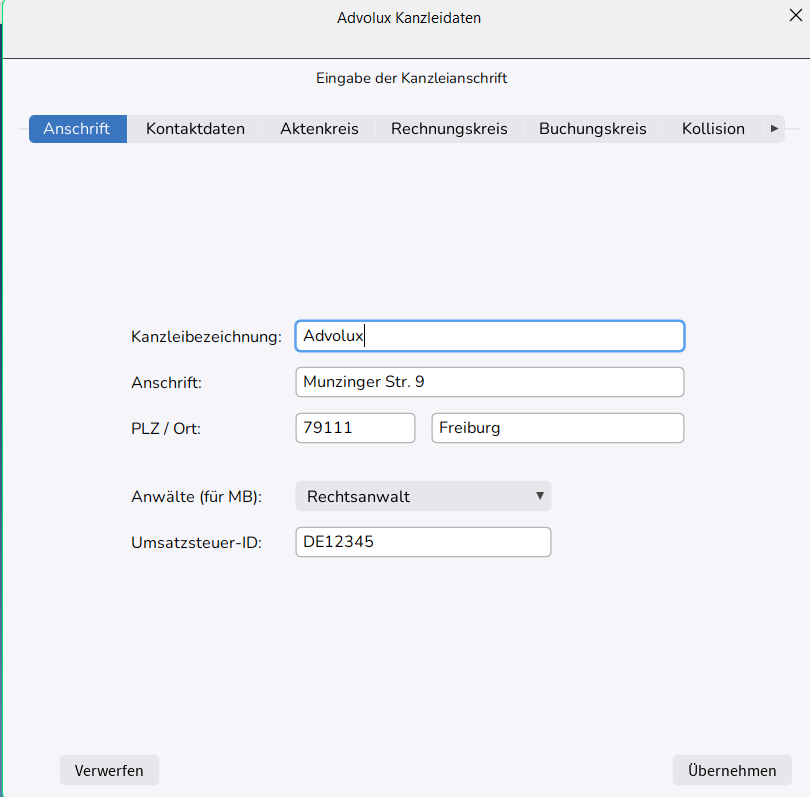
Task: Click the Ort field containing Freiburg
Action: click(x=557, y=428)
